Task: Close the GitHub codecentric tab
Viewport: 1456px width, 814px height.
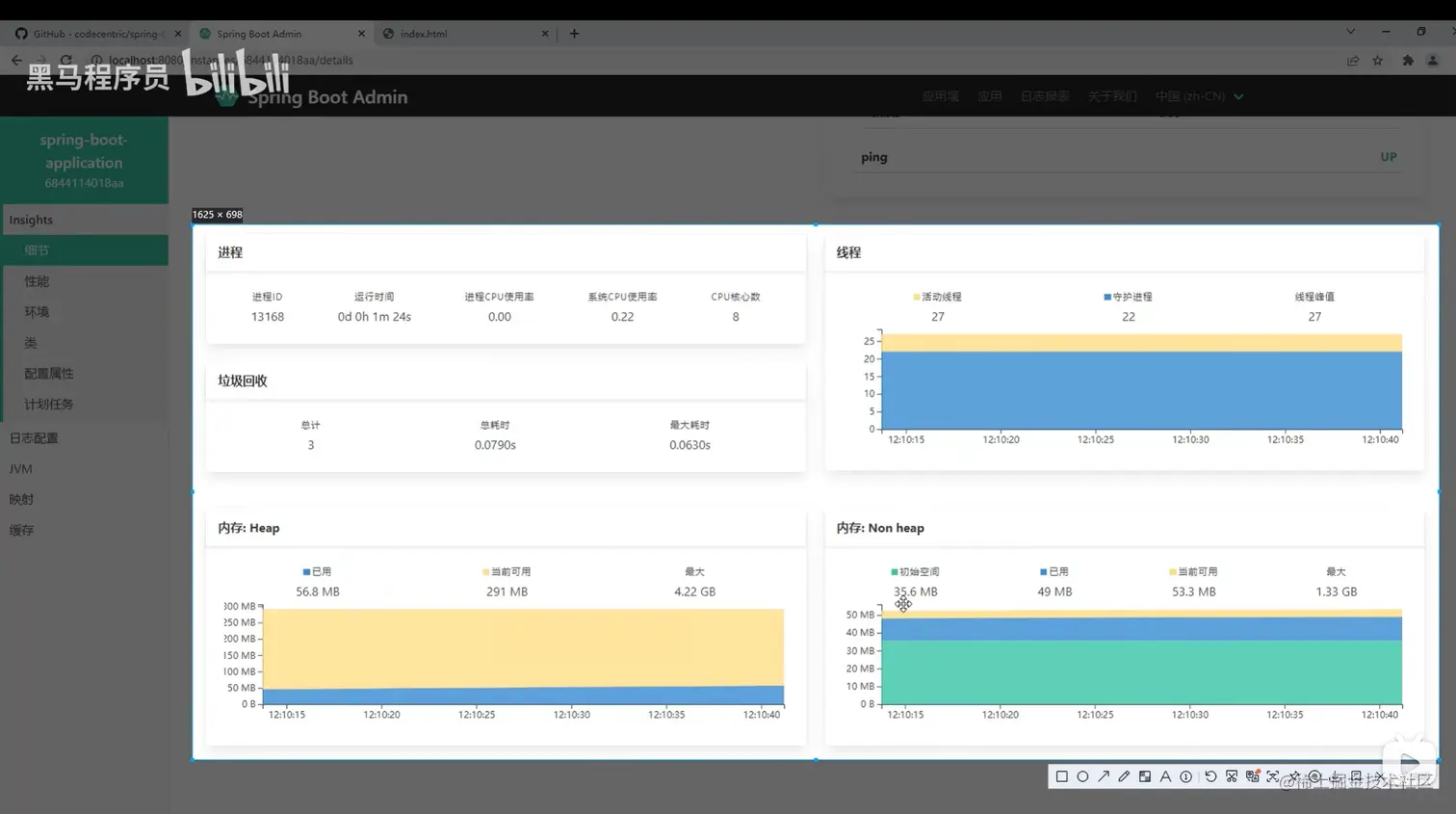Action: pyautogui.click(x=178, y=34)
